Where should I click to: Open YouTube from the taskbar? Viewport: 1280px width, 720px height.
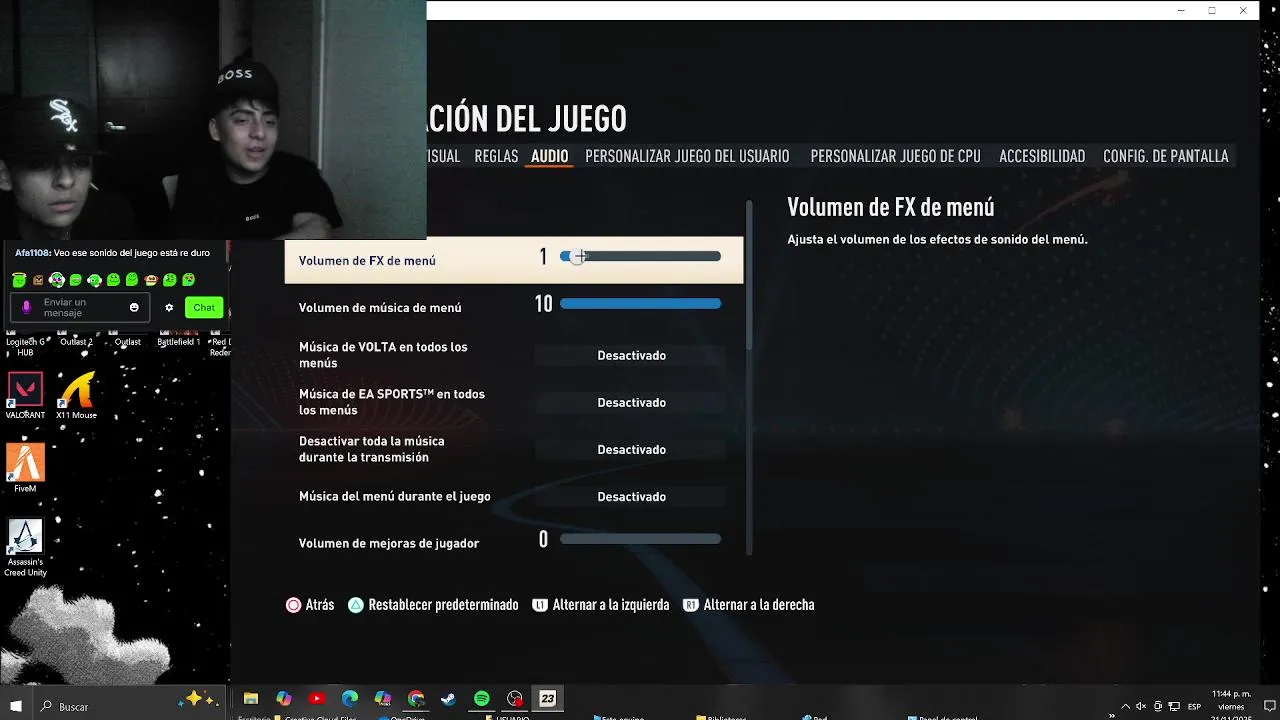(317, 699)
